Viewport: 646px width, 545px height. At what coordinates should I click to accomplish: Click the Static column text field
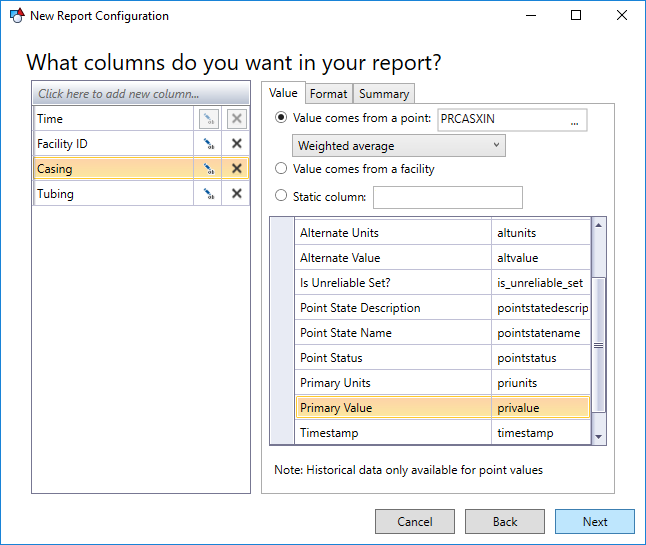[x=448, y=197]
